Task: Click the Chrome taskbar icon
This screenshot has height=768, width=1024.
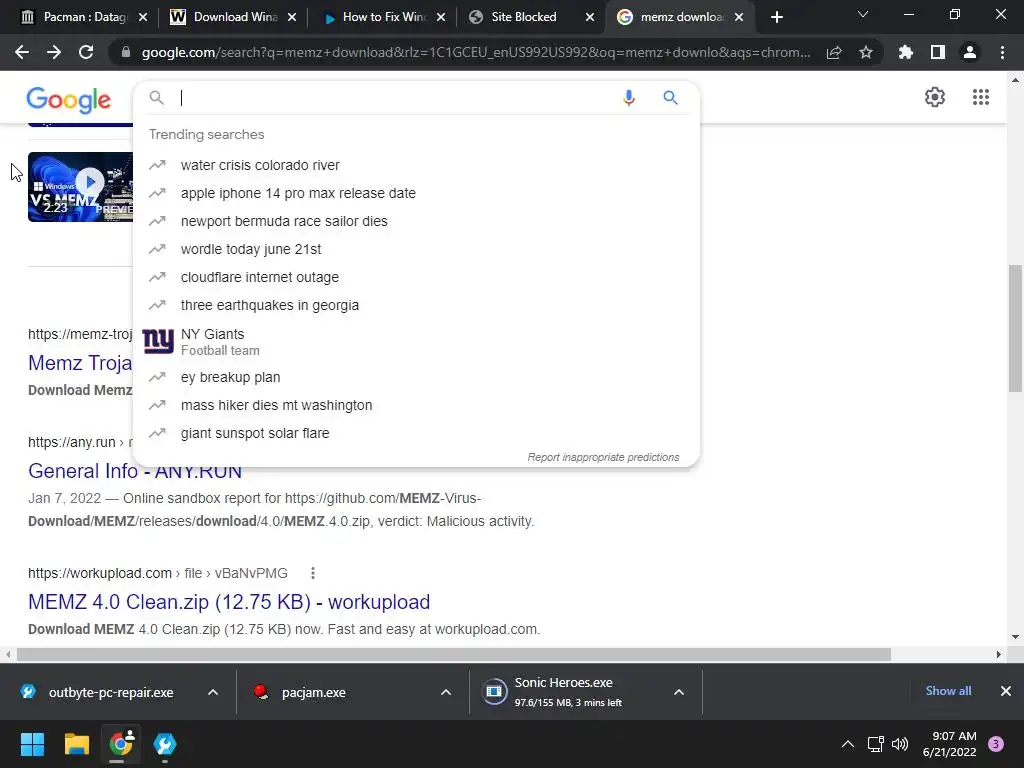Action: coord(121,744)
